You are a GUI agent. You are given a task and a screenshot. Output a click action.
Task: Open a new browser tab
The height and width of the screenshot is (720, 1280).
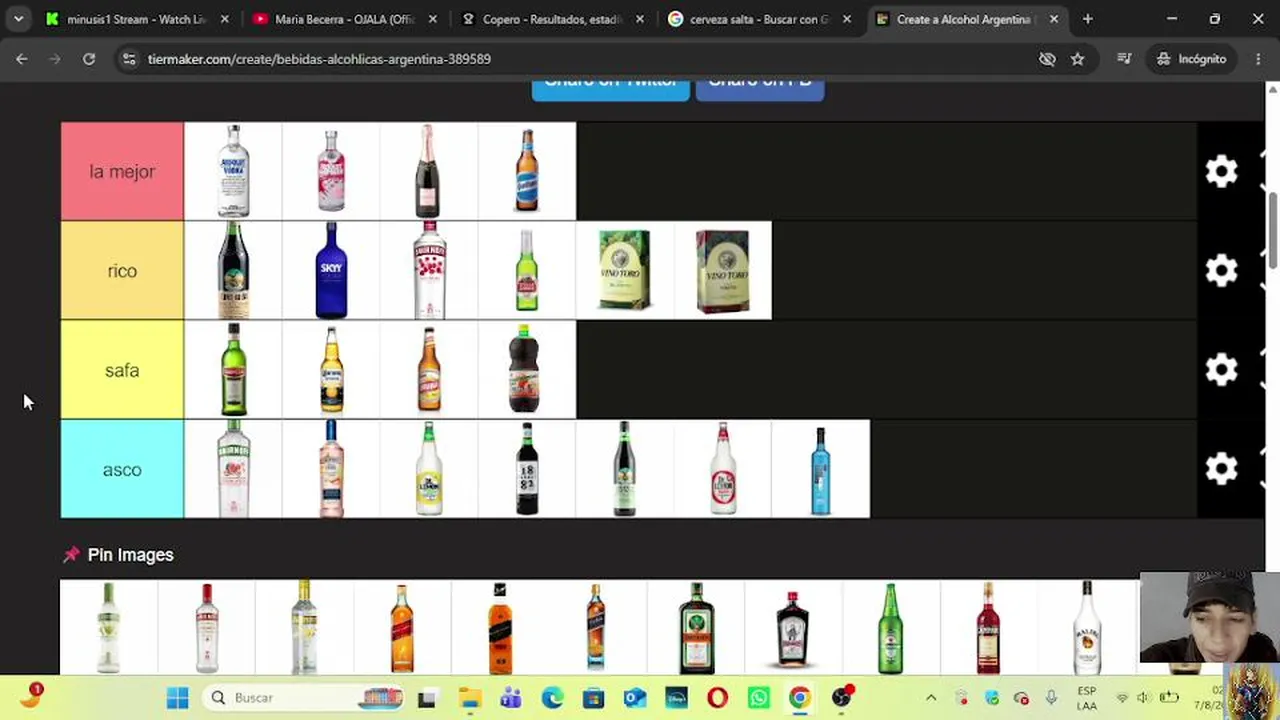1087,19
